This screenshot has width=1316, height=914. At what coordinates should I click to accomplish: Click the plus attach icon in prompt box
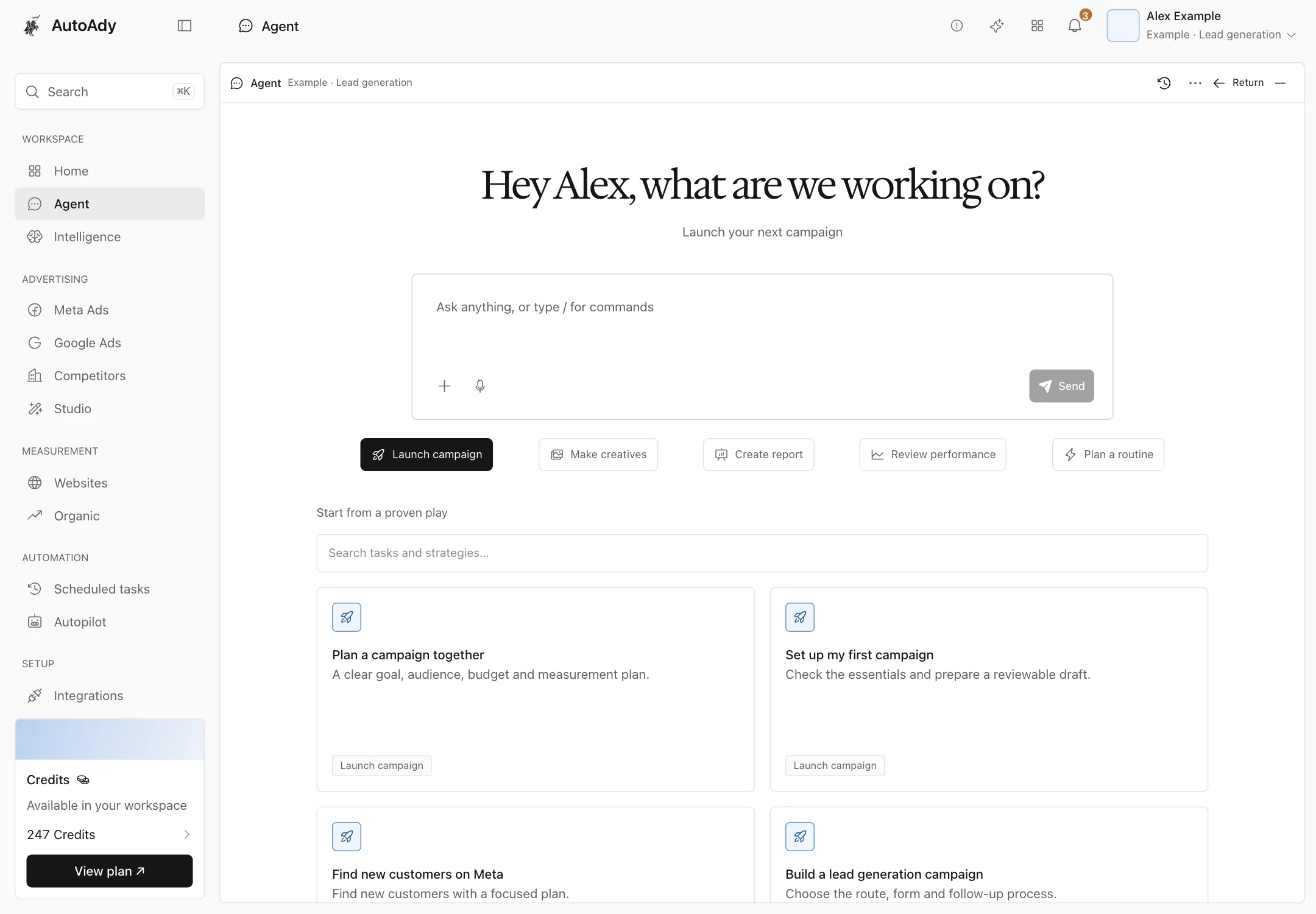click(444, 386)
